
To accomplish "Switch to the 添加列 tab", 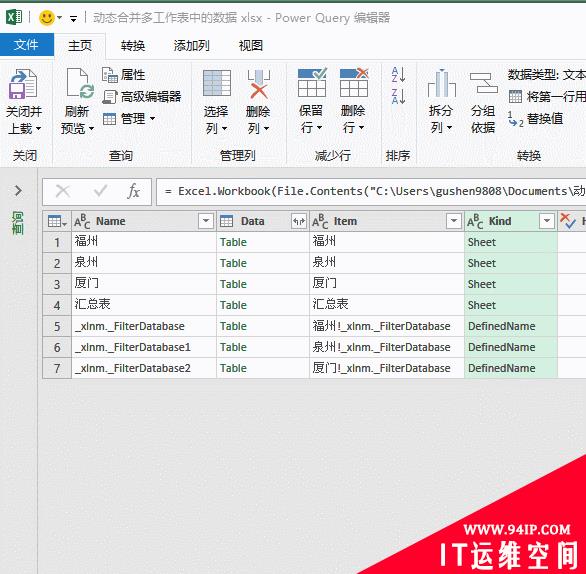I will 191,46.
